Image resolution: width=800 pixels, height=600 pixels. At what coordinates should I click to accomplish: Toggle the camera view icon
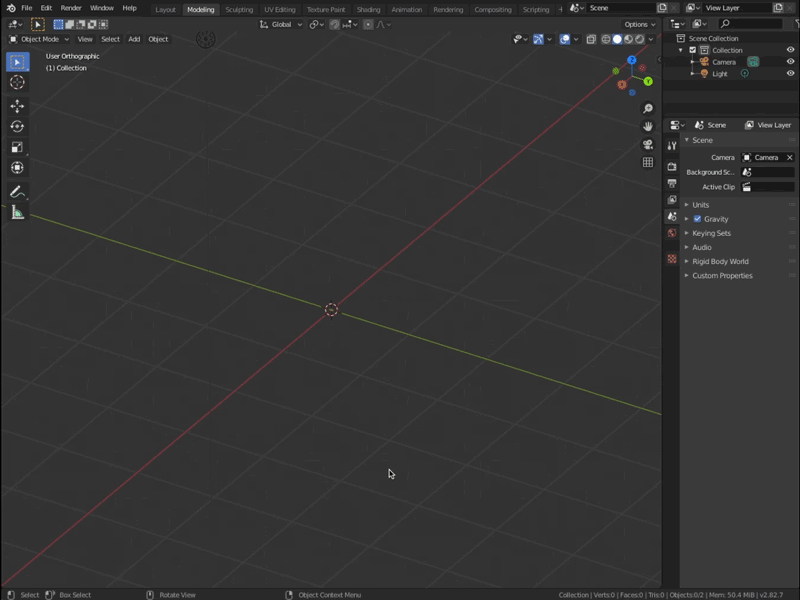(x=648, y=144)
